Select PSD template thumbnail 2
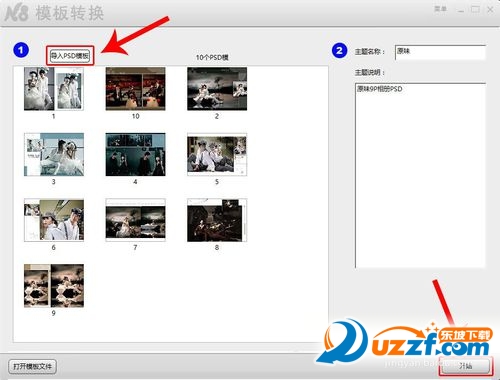The image size is (500, 380). 217,89
